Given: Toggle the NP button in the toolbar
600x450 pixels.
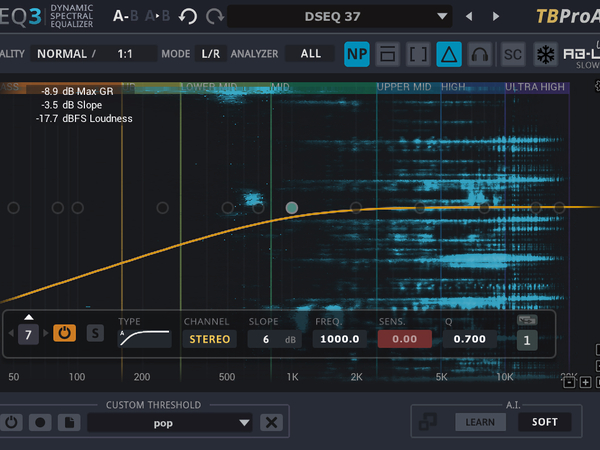Looking at the screenshot, I should 357,54.
